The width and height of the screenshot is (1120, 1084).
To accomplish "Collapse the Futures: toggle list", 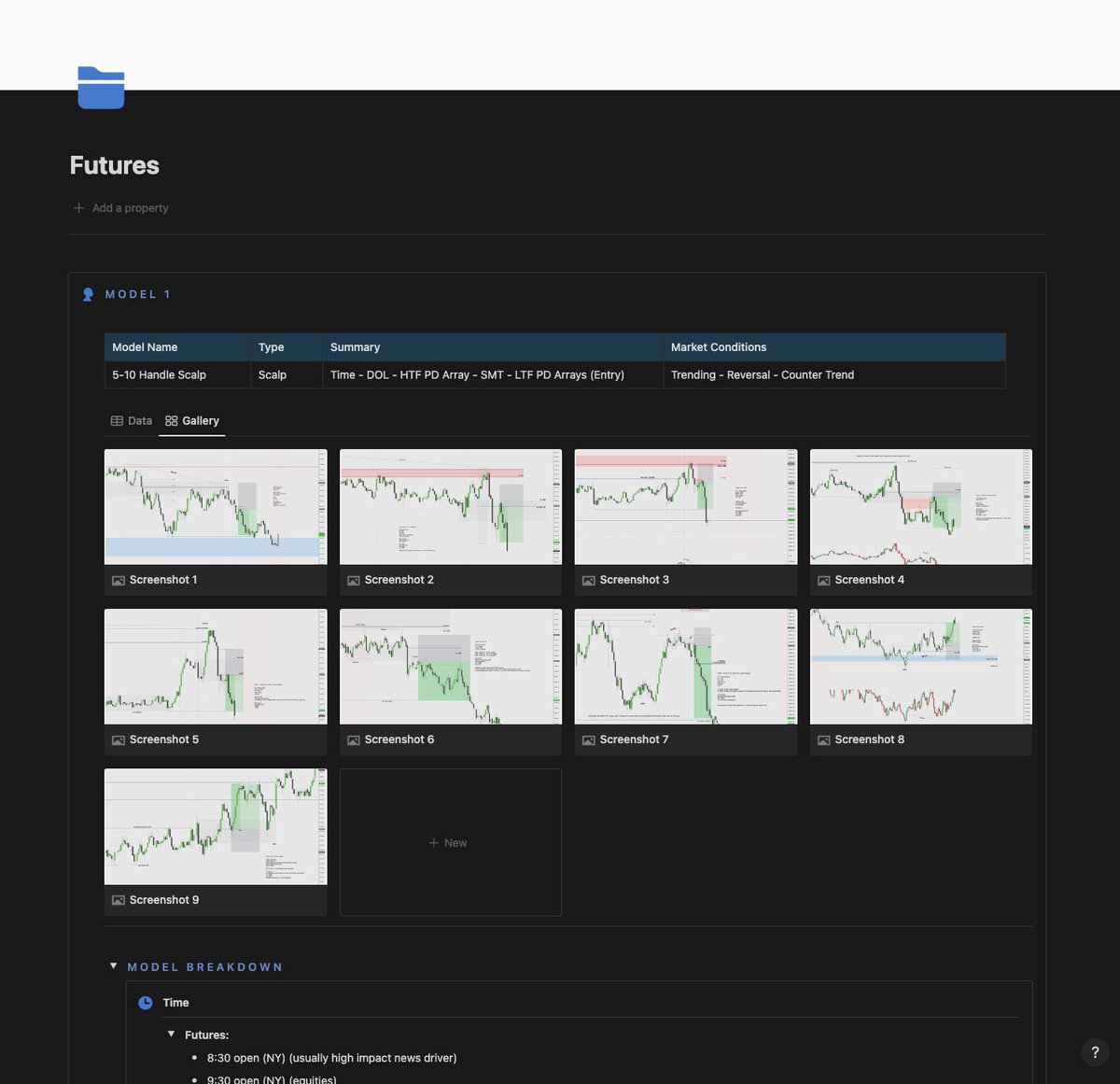I will click(x=172, y=1035).
